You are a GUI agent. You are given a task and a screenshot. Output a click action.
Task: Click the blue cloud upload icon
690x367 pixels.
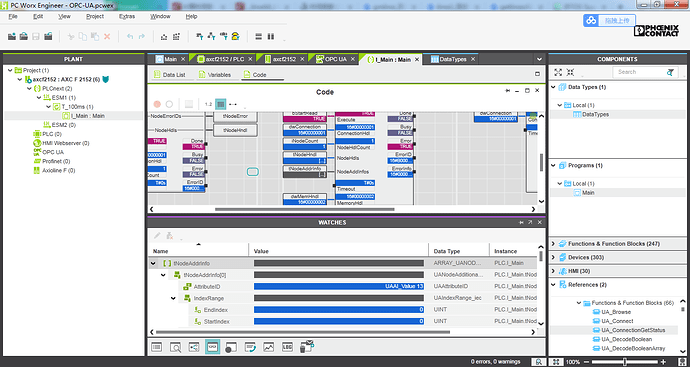click(x=591, y=20)
